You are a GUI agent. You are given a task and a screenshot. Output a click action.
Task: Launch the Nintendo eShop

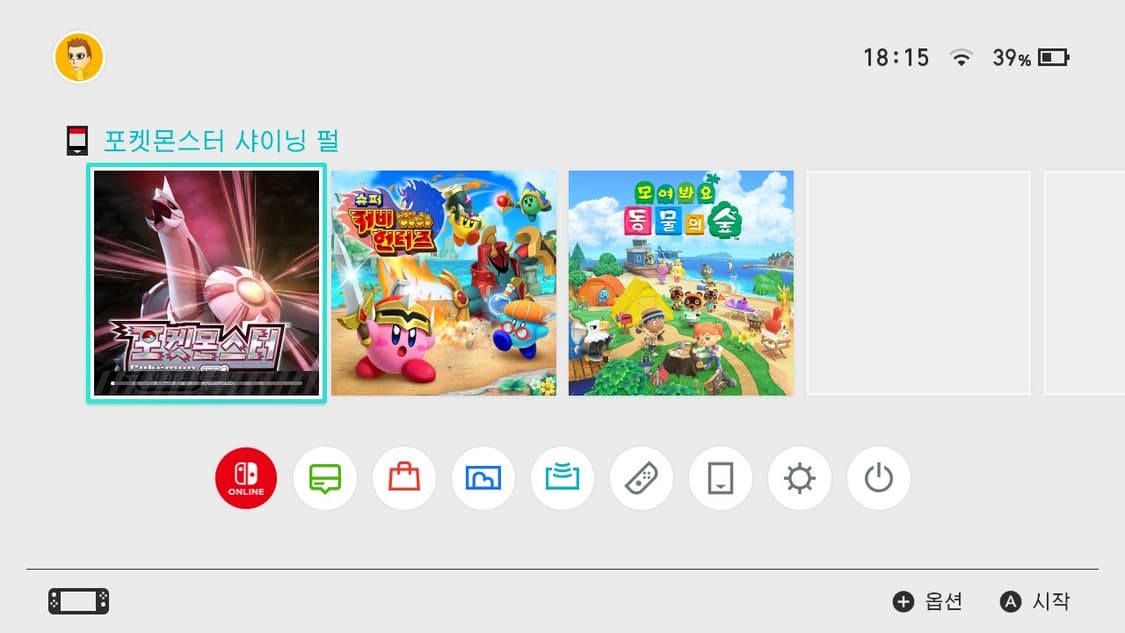tap(404, 478)
